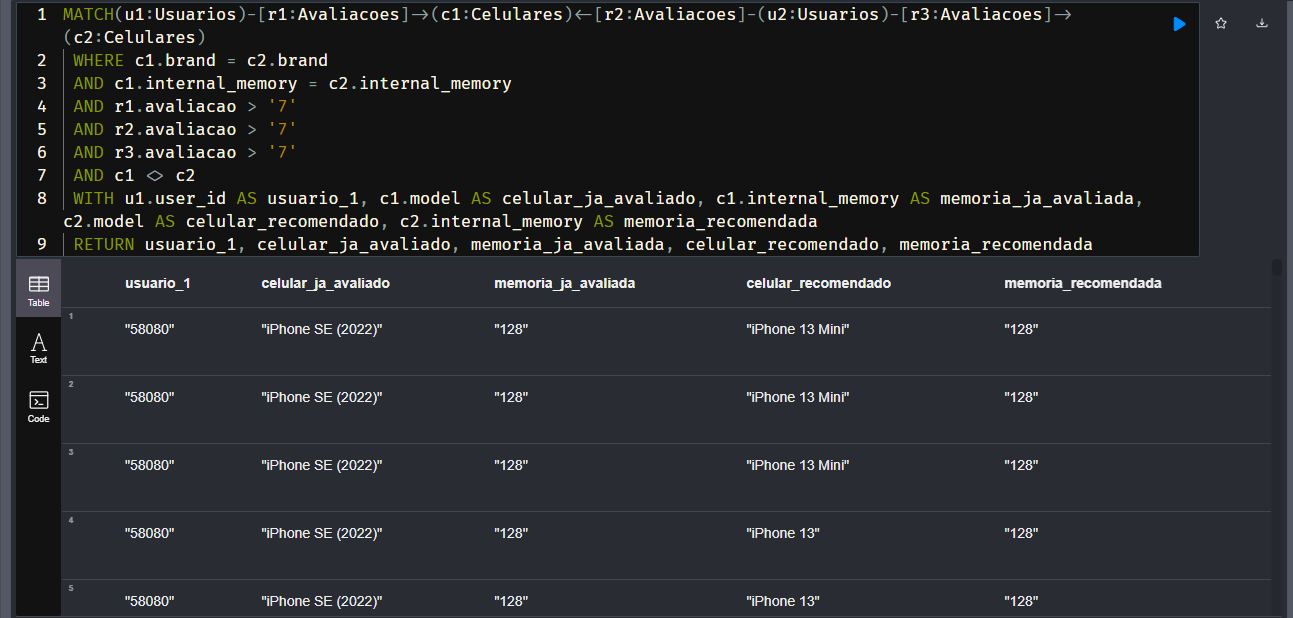Open the Code result view
The image size is (1293, 618).
point(38,406)
